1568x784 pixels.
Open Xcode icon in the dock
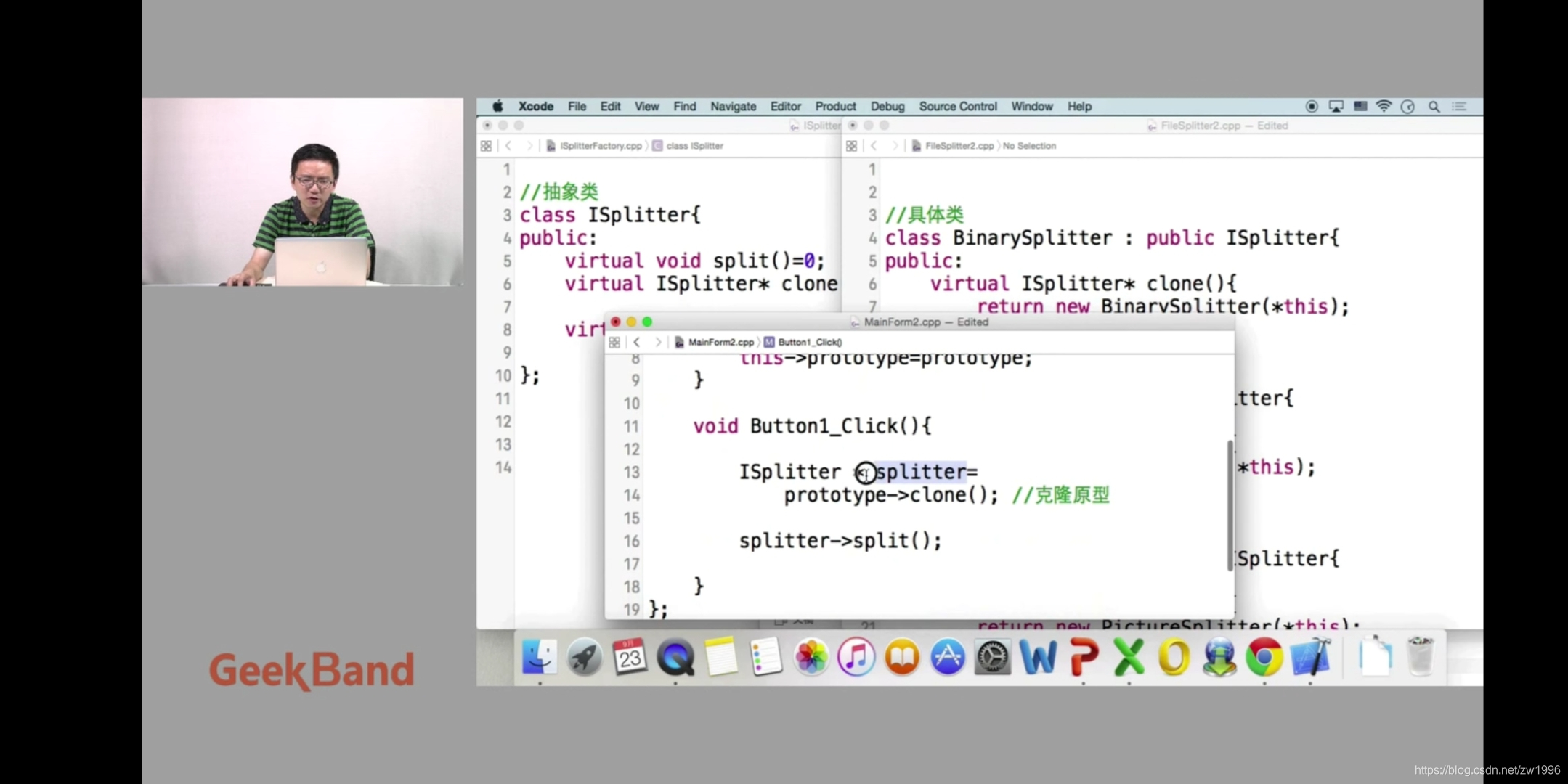pyautogui.click(x=1309, y=657)
